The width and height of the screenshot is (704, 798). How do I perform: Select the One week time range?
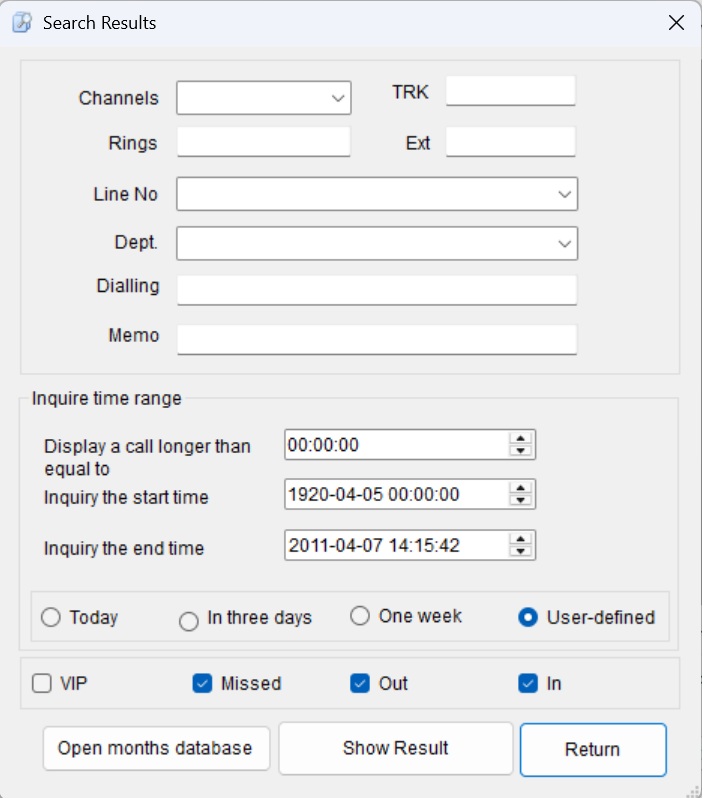coord(360,616)
